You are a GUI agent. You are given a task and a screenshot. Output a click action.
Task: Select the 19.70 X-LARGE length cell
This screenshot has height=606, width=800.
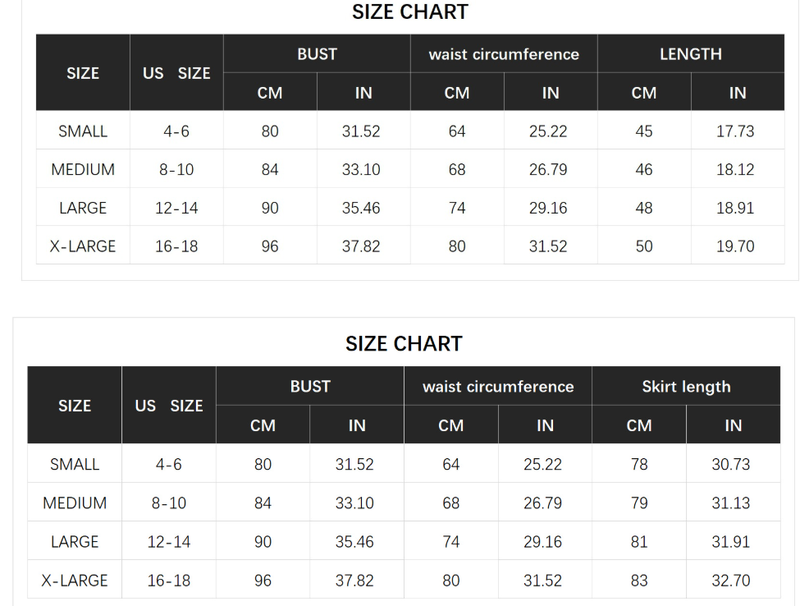pos(737,246)
